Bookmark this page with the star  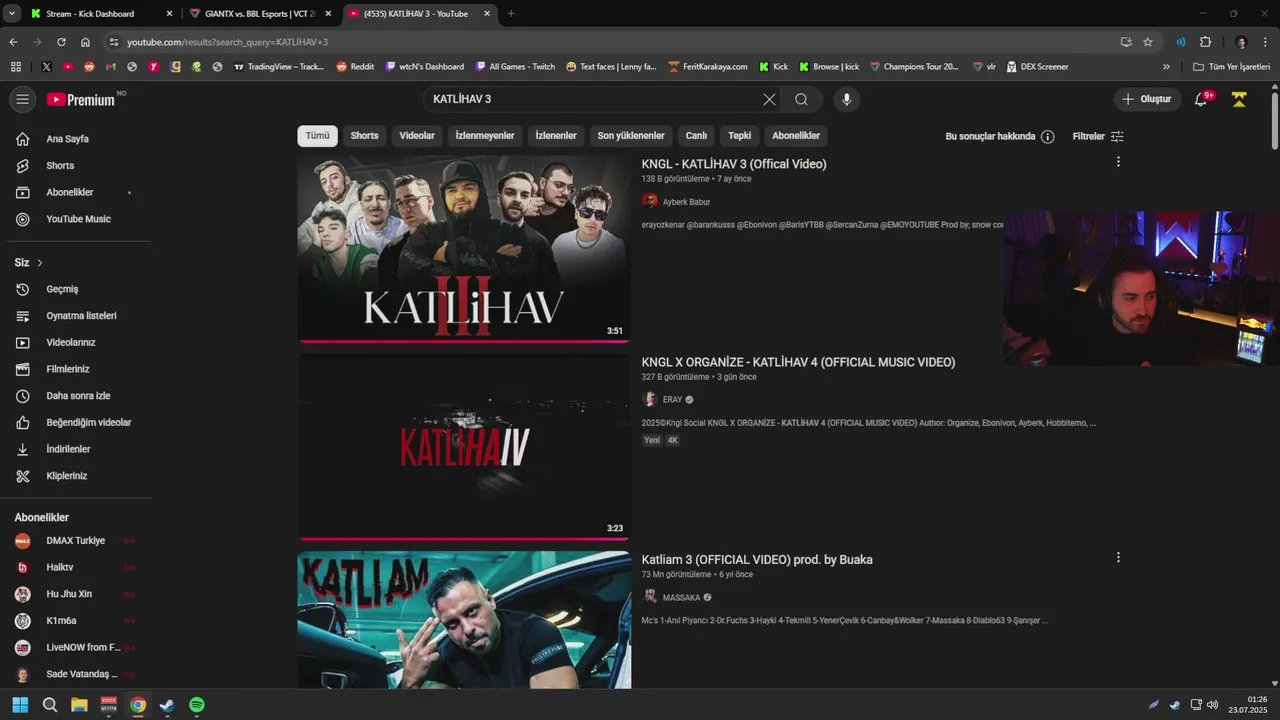click(x=1148, y=42)
